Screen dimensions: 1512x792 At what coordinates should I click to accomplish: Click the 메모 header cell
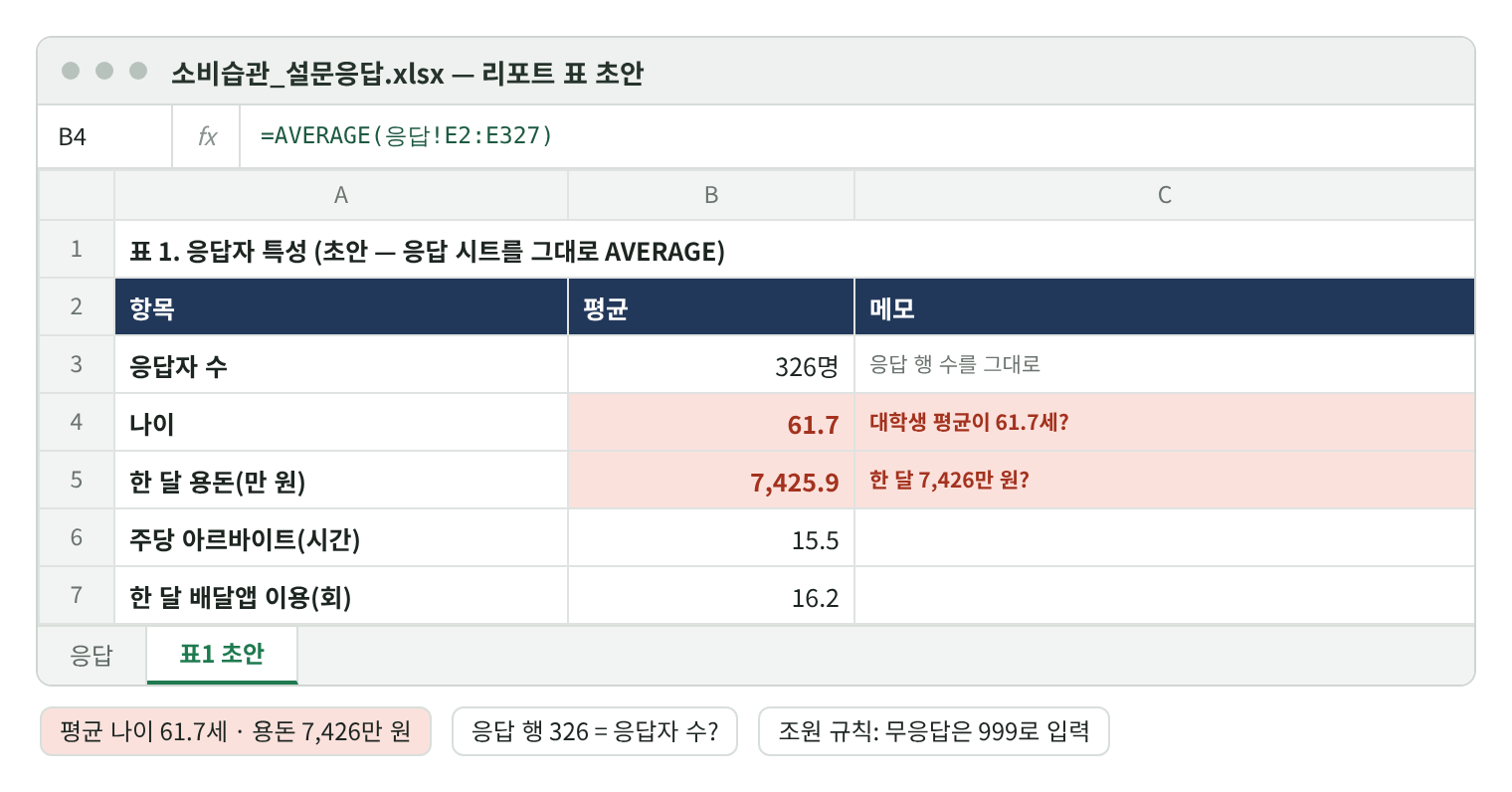tap(1165, 307)
